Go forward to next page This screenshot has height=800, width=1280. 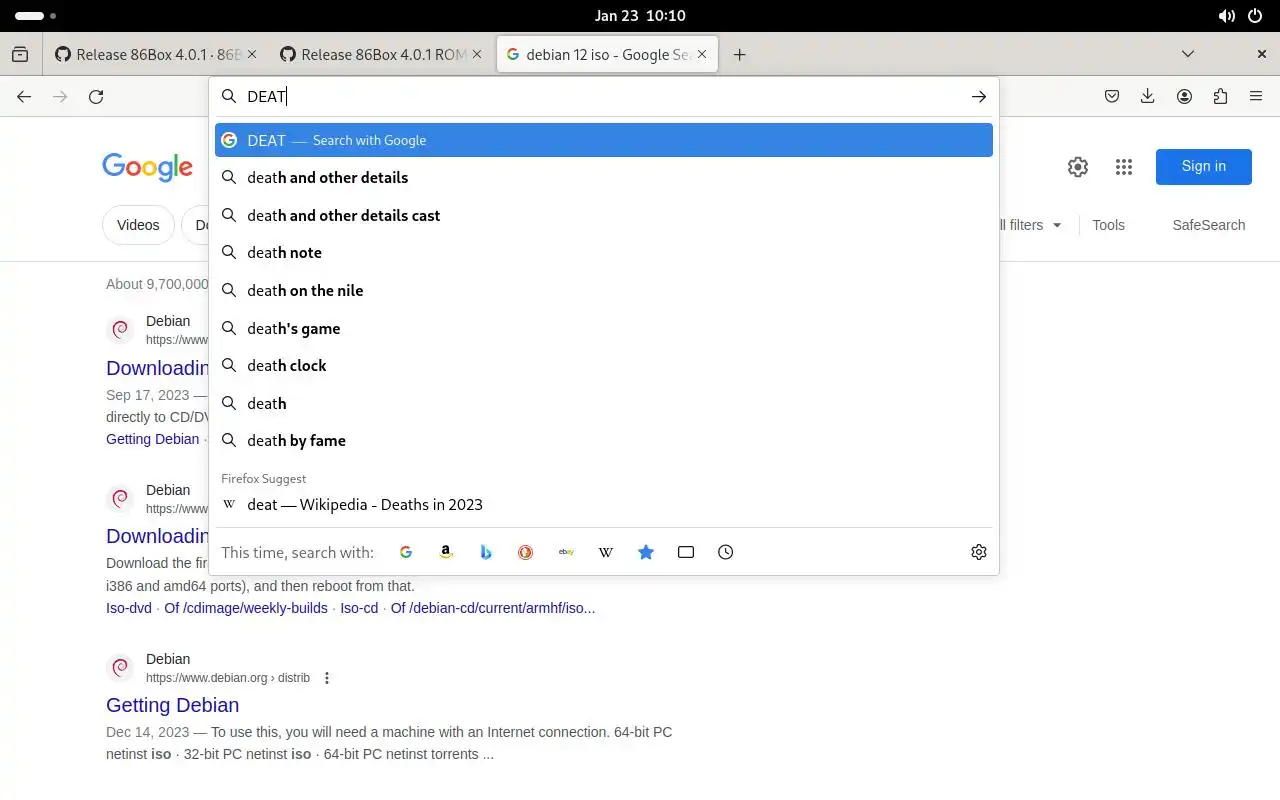pos(60,97)
